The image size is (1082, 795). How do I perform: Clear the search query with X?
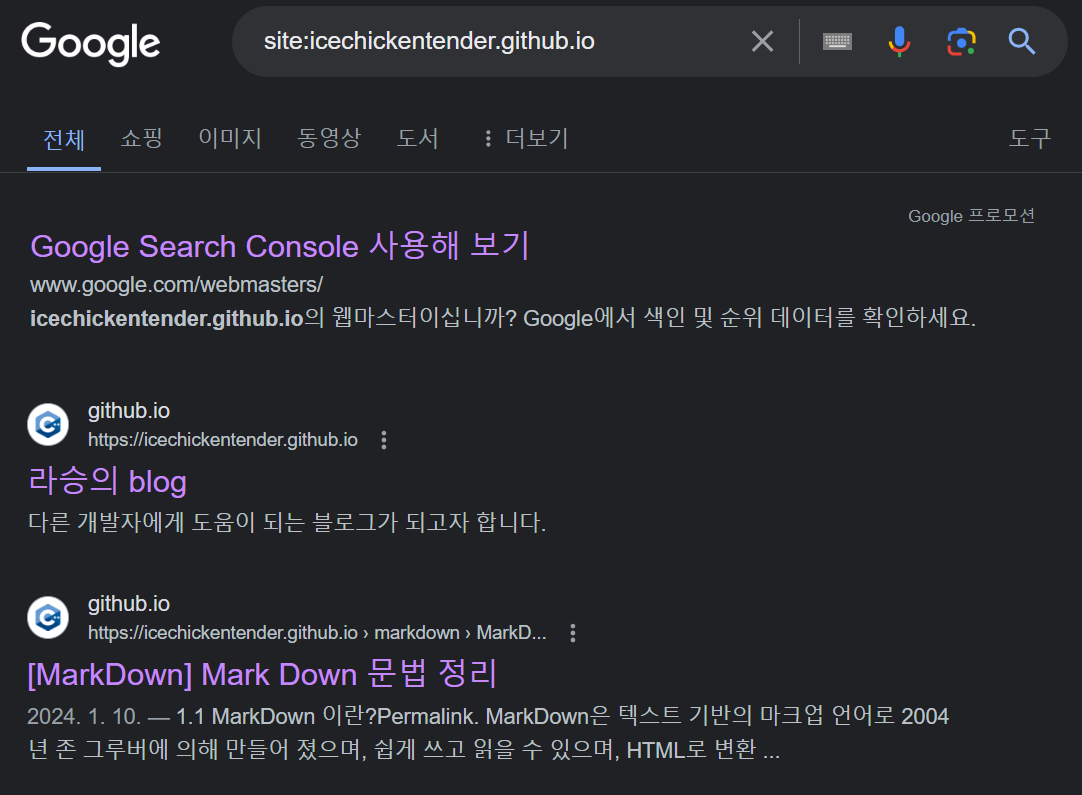click(762, 41)
